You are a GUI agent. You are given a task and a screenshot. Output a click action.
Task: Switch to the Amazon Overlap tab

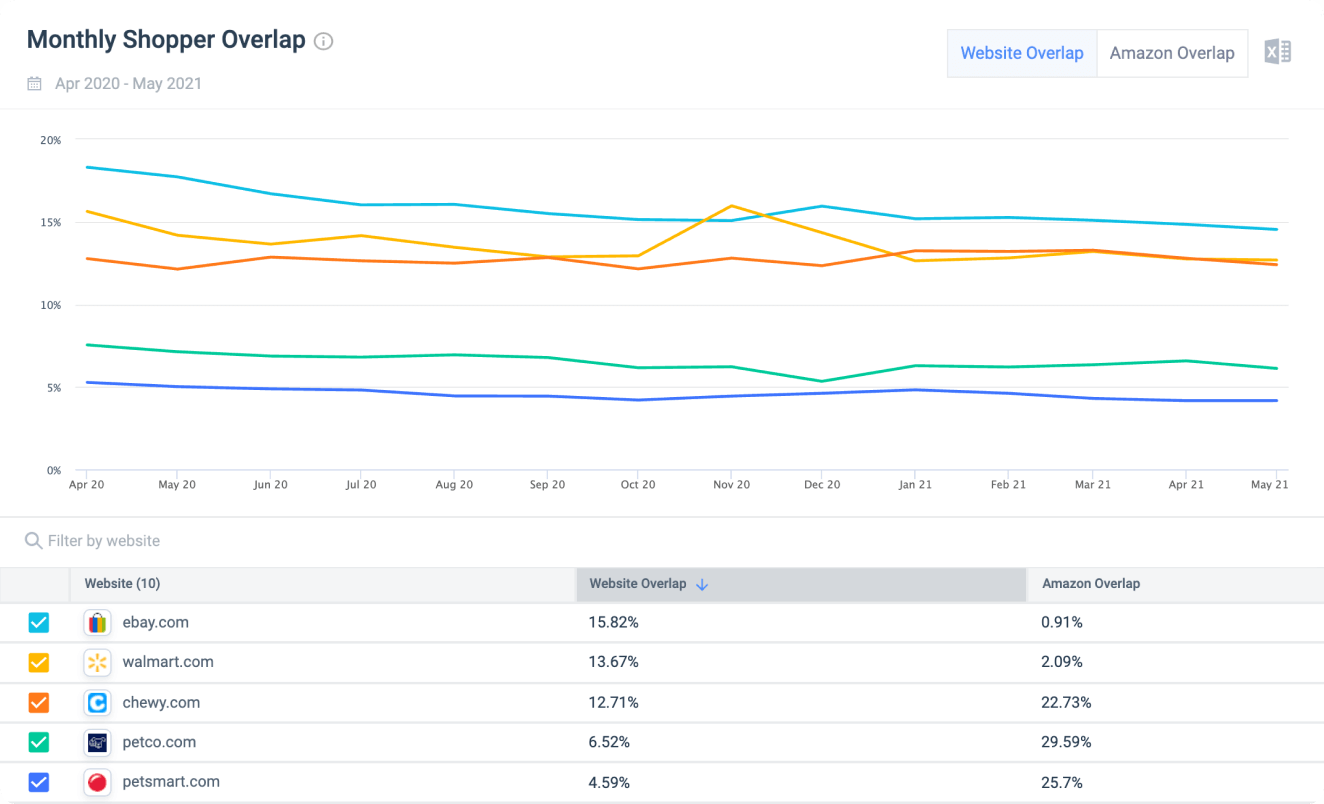(1172, 53)
